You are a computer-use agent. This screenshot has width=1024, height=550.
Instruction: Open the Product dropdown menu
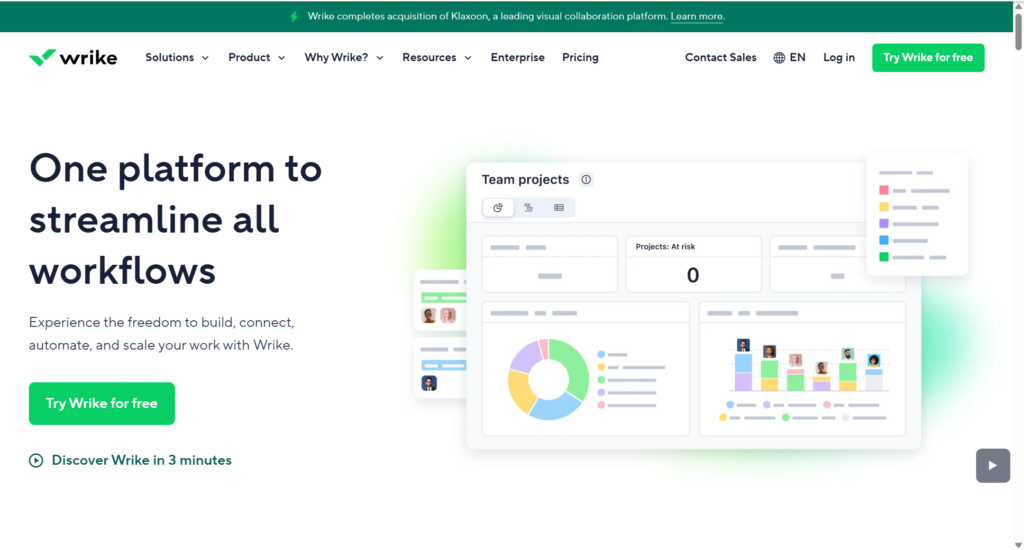point(256,58)
